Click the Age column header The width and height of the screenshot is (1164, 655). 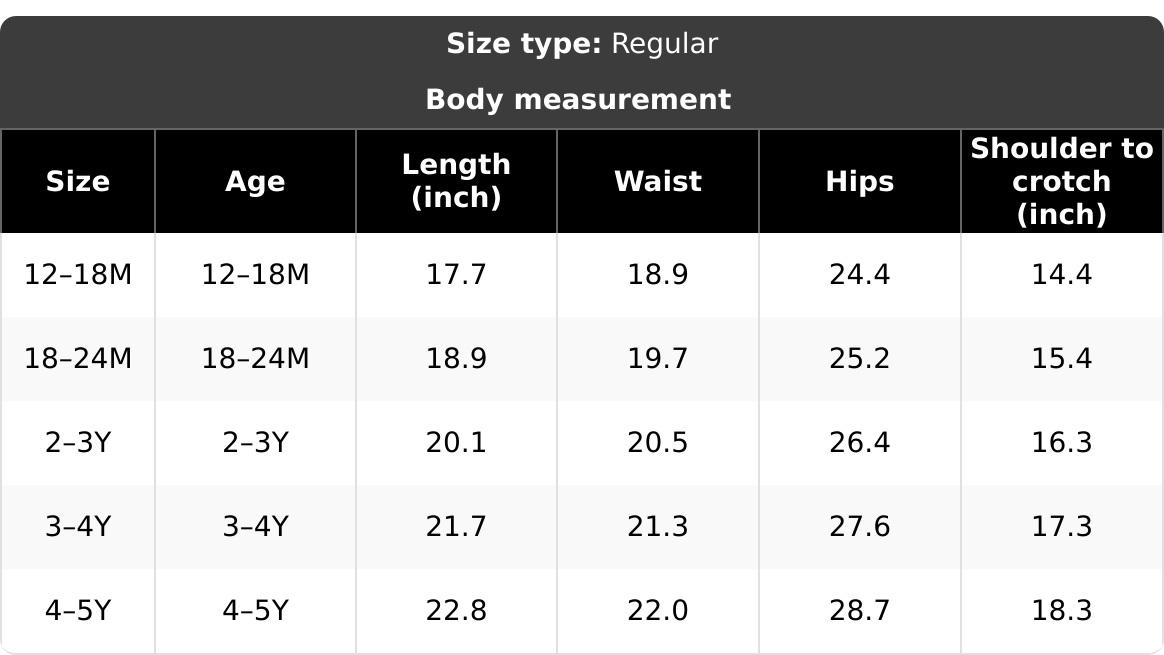pos(255,181)
